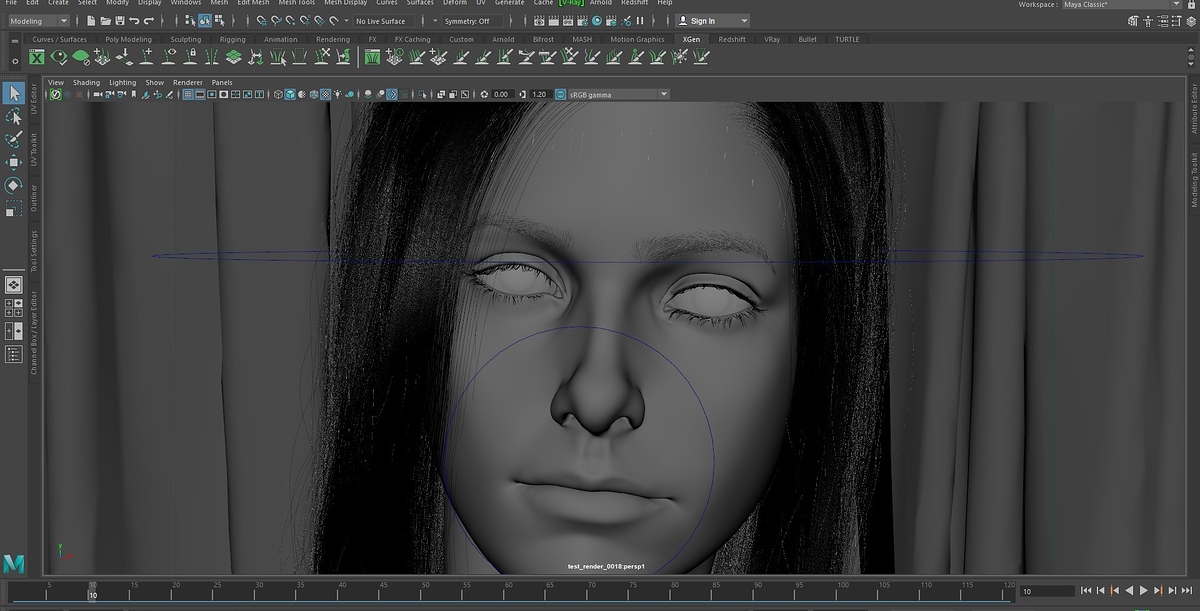Activate the Lasso select tool

coord(14,116)
